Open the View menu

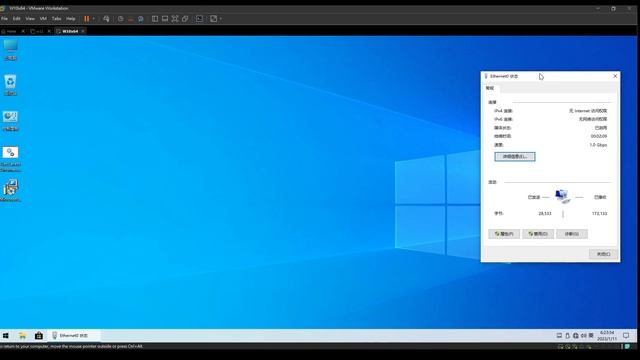tap(30, 19)
